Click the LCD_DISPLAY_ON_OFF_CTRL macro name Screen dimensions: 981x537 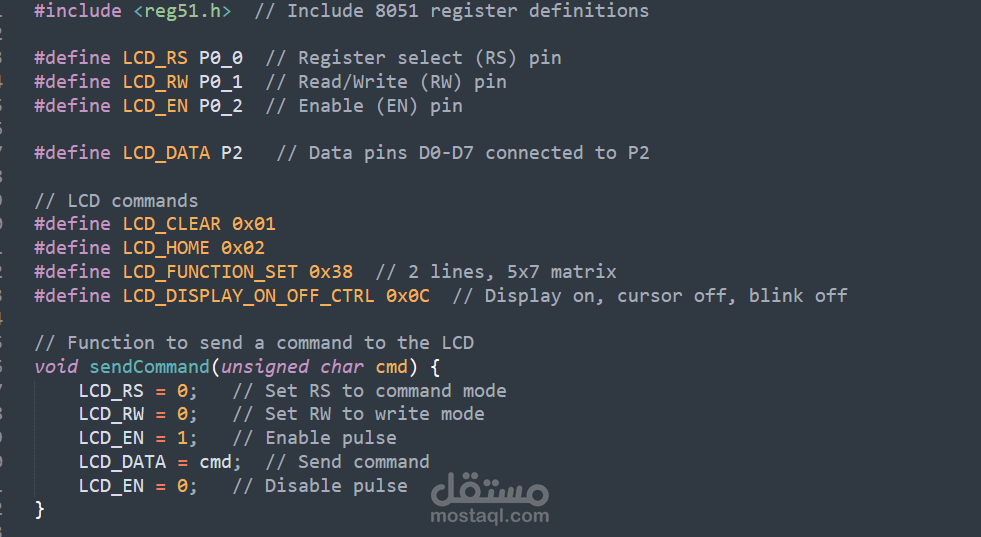click(248, 296)
